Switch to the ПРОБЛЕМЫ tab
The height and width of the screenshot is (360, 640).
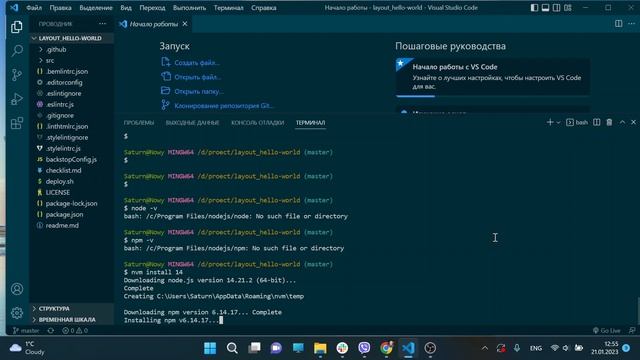[139, 123]
